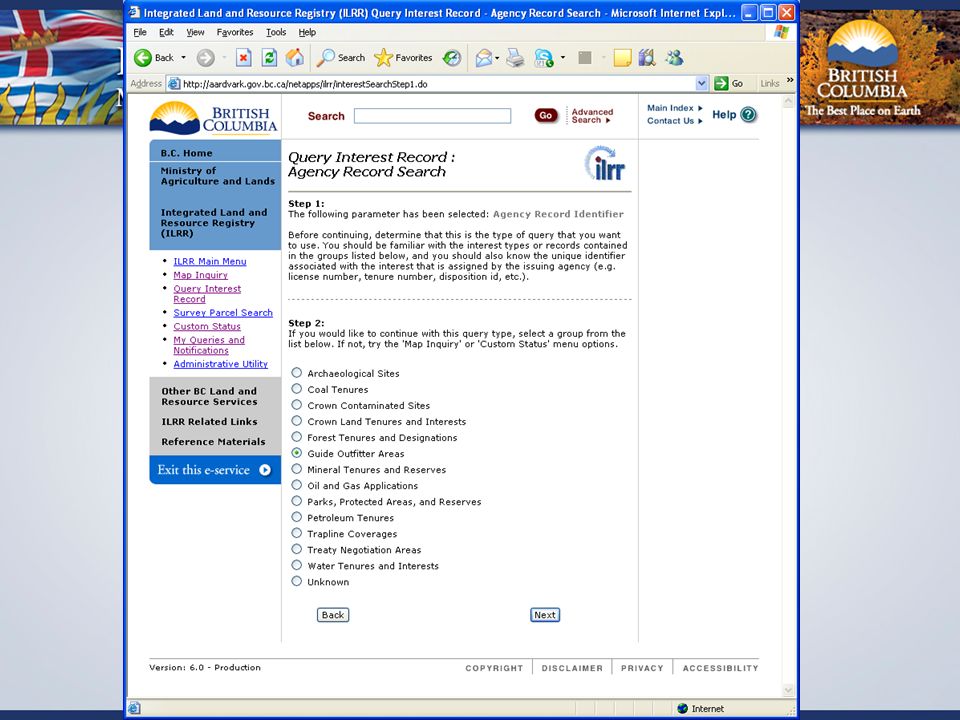The width and height of the screenshot is (960, 720).
Task: Select the Guide Outfitter Areas radio button
Action: (x=296, y=453)
